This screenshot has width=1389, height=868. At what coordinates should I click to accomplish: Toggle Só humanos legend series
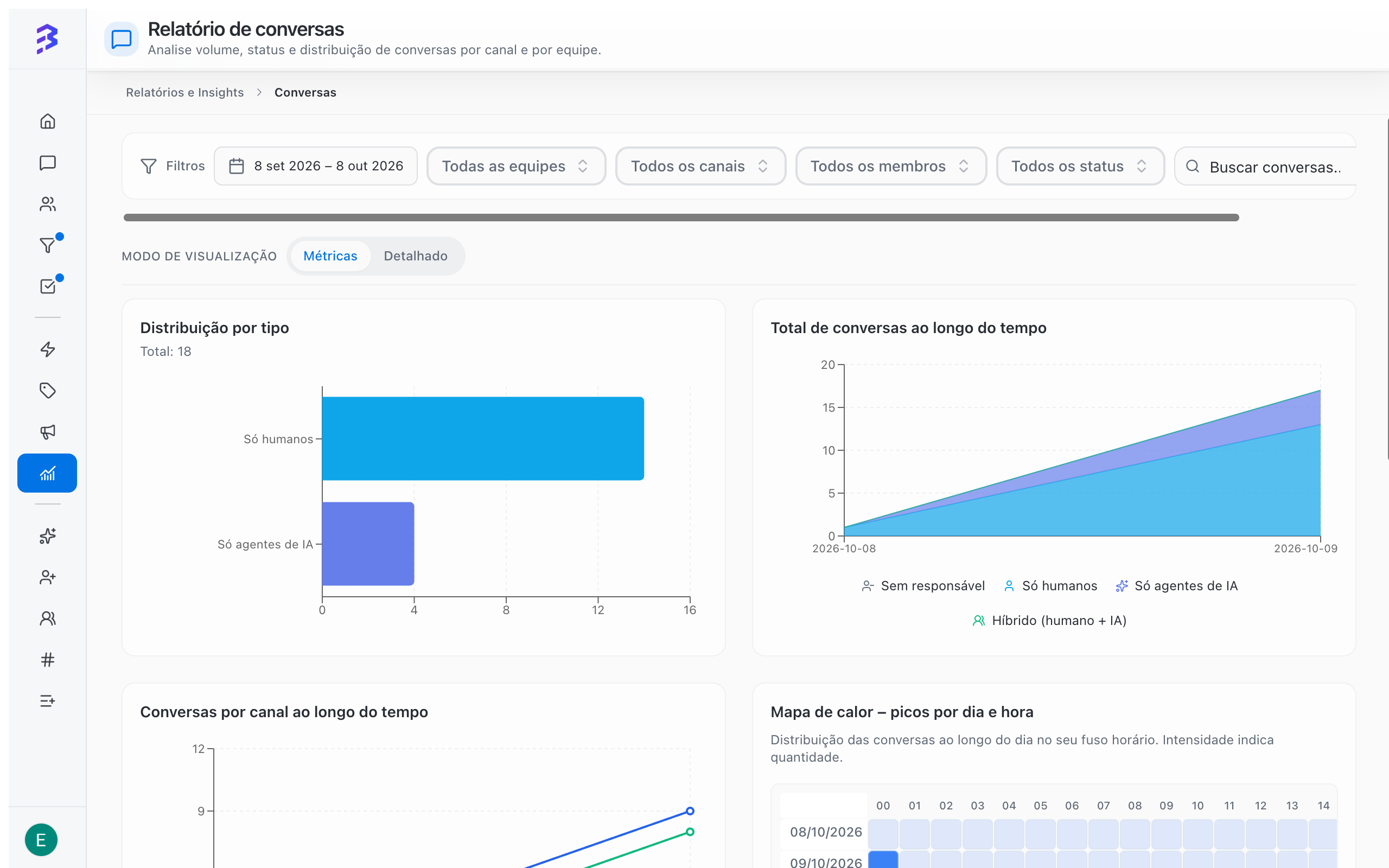1050,586
